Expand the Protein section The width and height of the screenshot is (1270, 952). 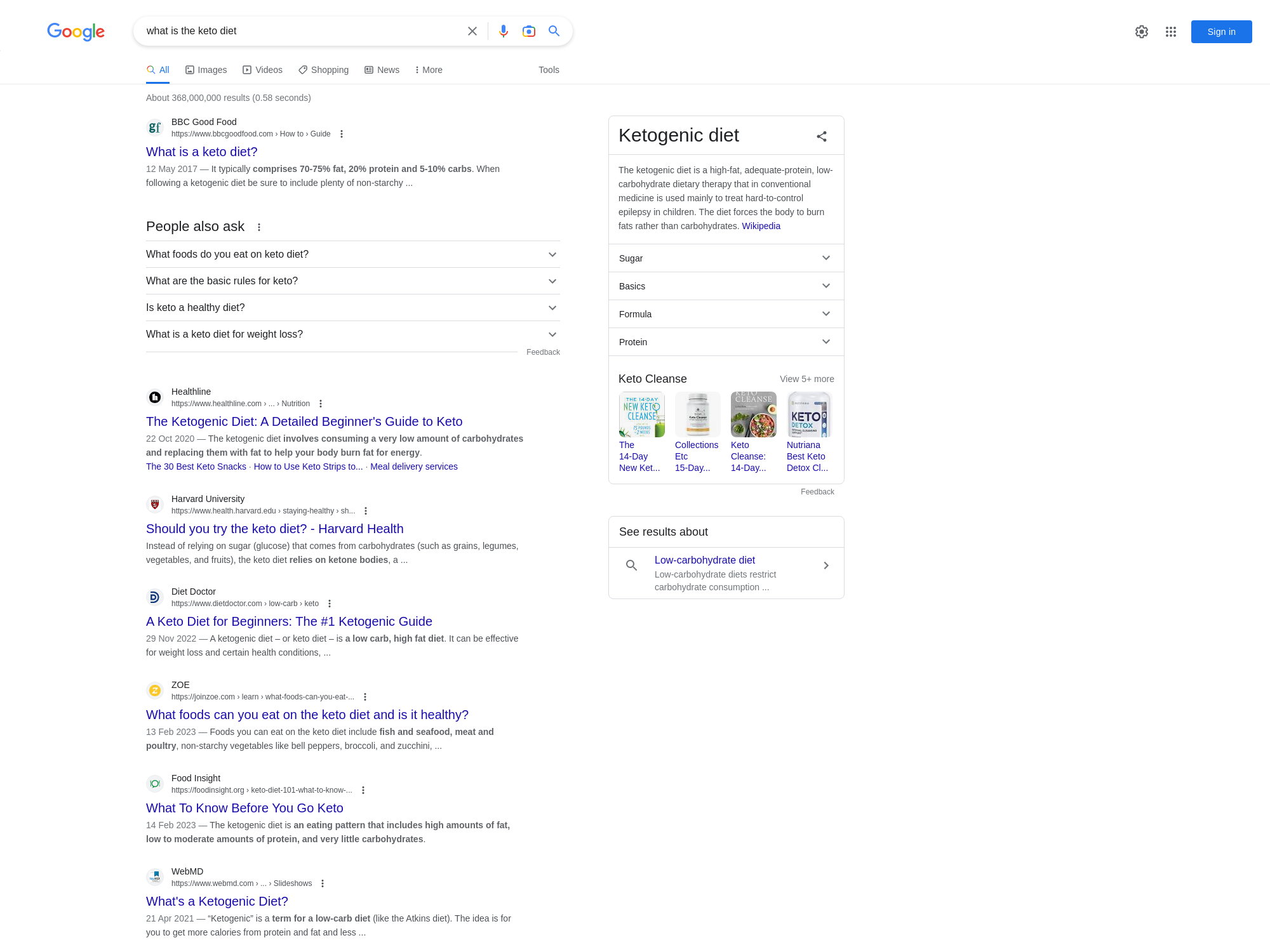pos(726,342)
